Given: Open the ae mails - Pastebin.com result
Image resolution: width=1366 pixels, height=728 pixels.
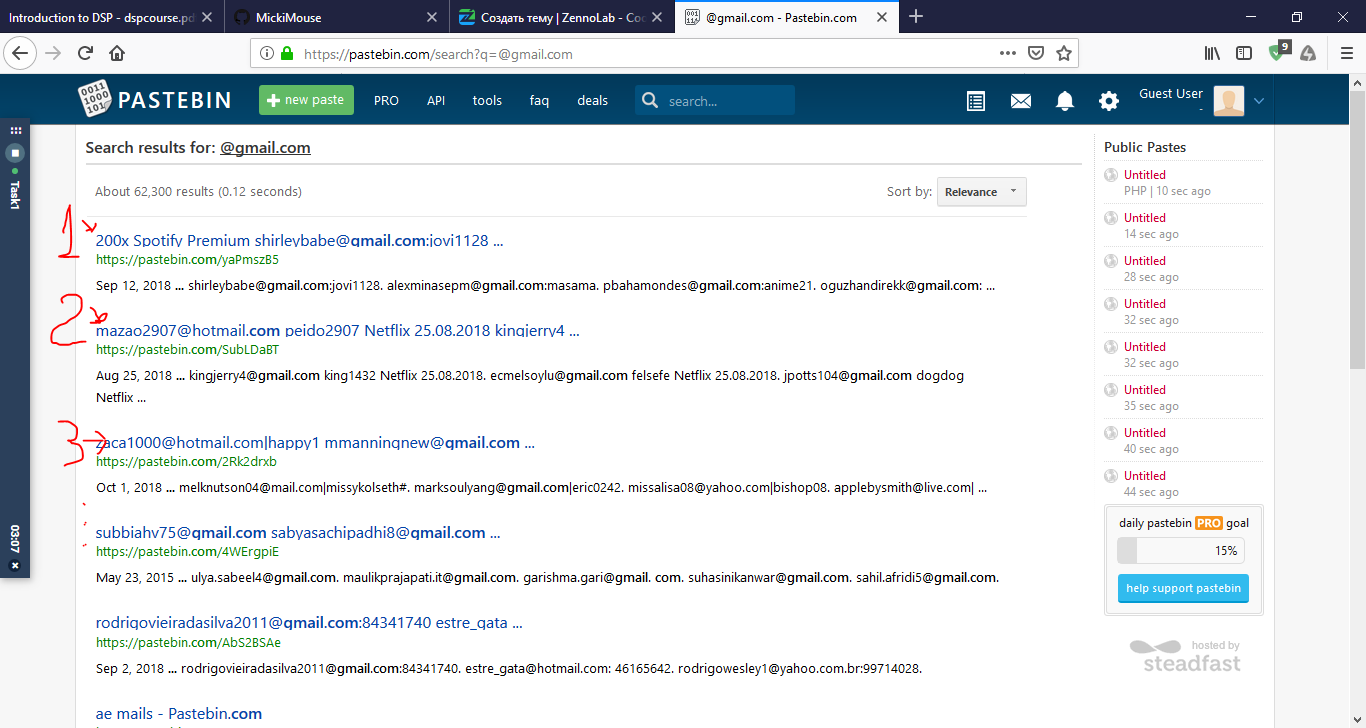Looking at the screenshot, I should 179,713.
